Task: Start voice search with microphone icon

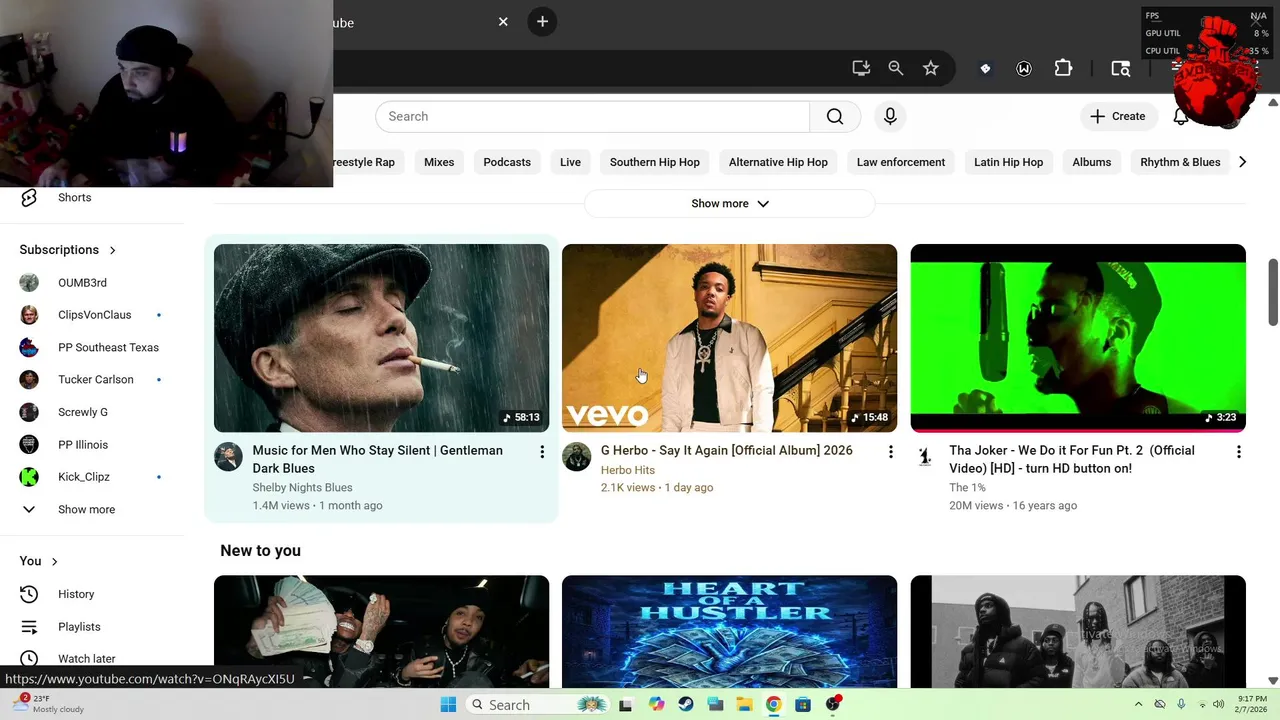Action: (x=890, y=117)
